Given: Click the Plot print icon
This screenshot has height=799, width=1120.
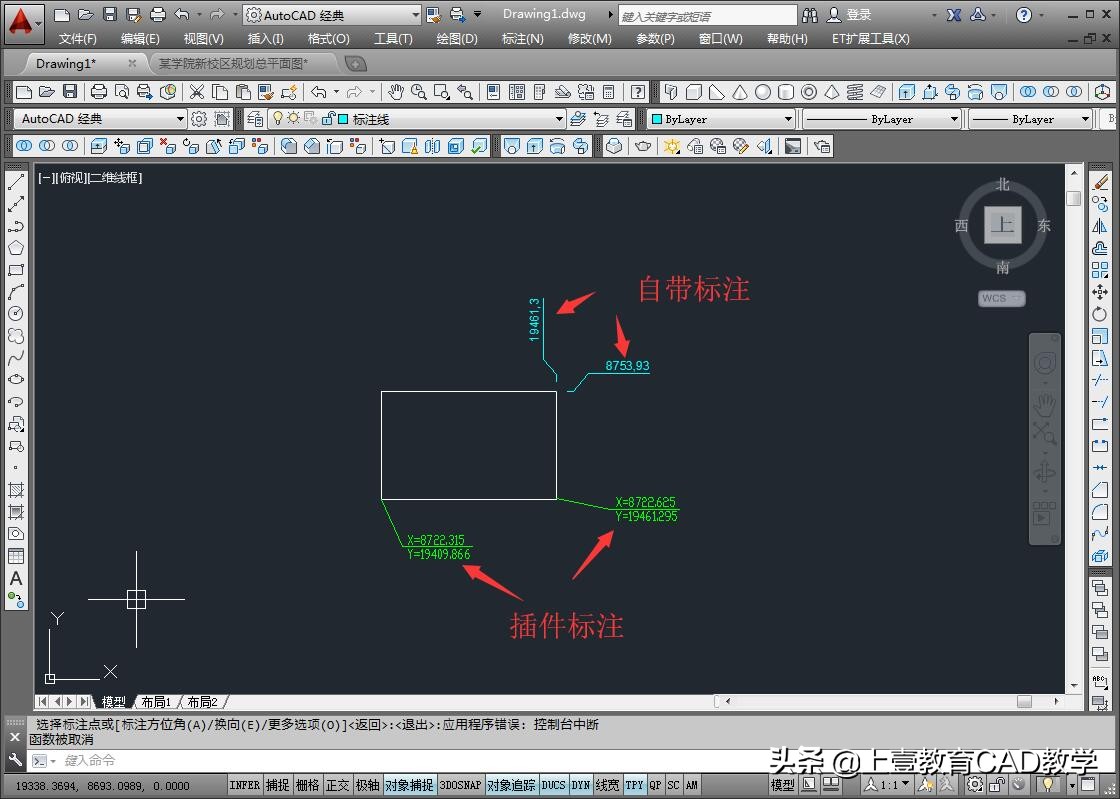Looking at the screenshot, I should pos(99,91).
